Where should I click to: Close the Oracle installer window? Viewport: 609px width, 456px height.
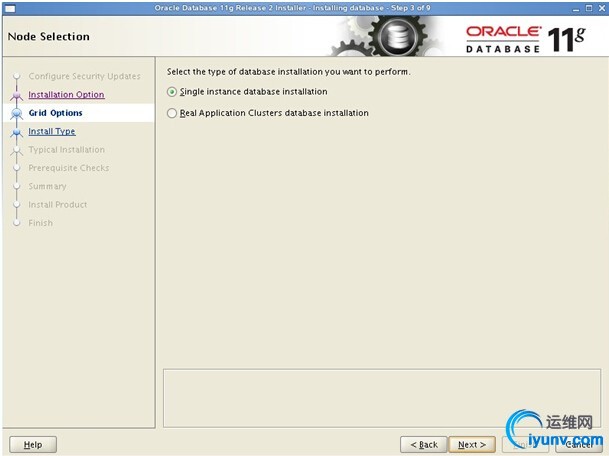click(602, 8)
